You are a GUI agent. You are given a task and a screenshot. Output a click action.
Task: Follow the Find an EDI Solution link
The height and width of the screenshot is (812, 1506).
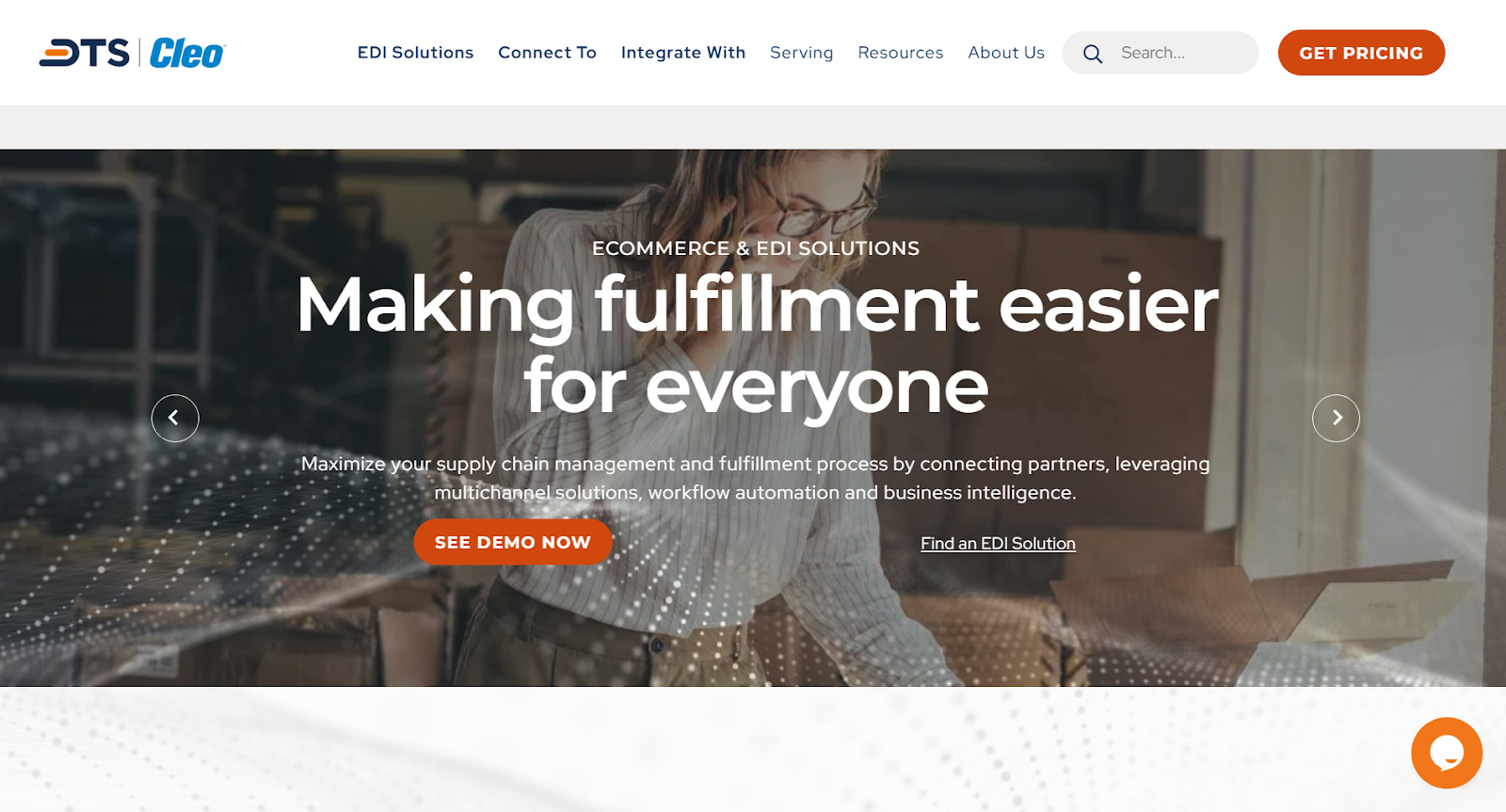tap(998, 543)
